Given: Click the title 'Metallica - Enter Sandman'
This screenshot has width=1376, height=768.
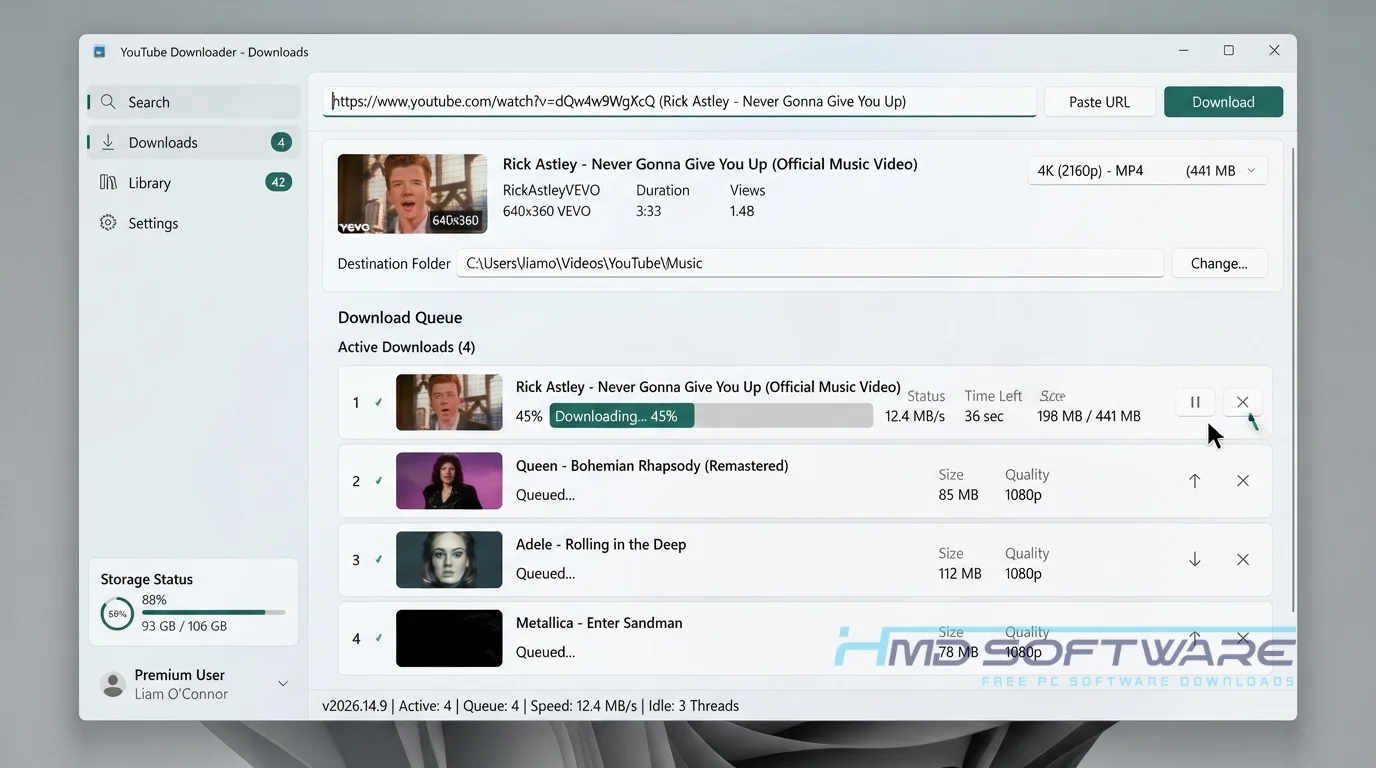Looking at the screenshot, I should [x=599, y=623].
